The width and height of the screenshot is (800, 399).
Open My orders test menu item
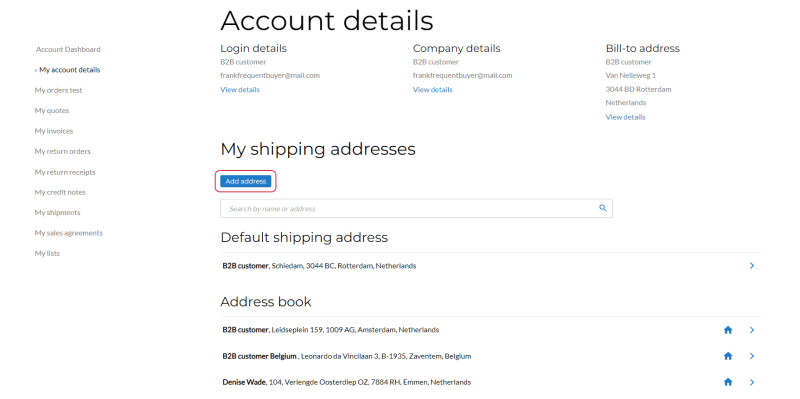point(58,90)
